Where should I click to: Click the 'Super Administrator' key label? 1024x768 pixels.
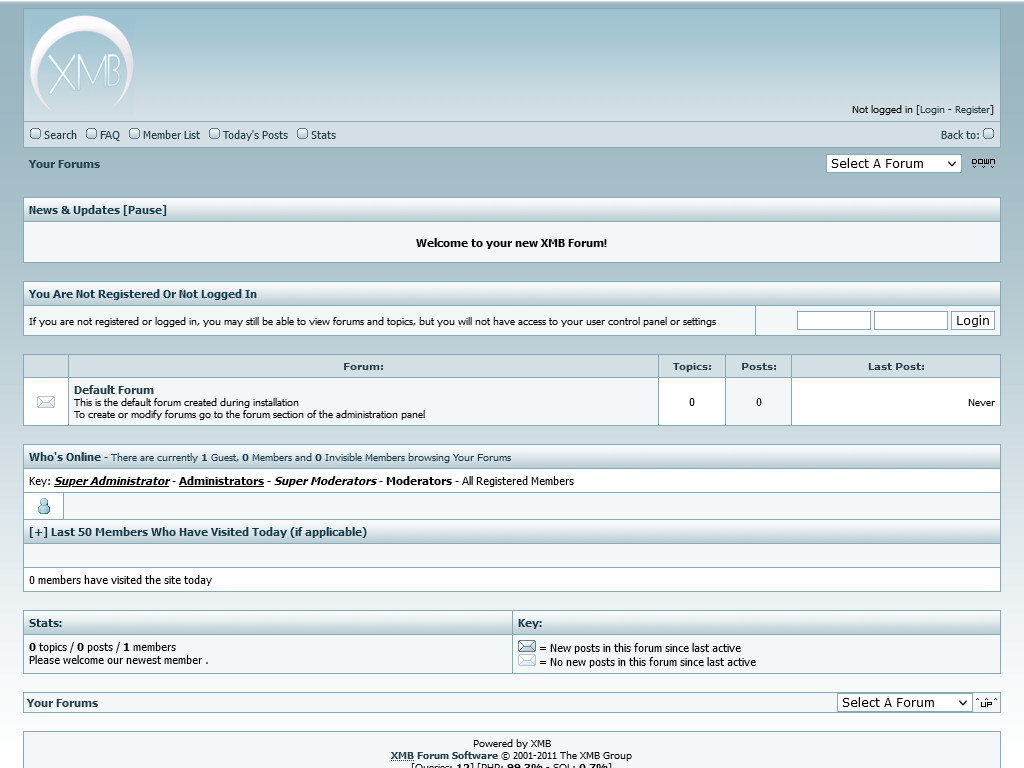pos(112,481)
